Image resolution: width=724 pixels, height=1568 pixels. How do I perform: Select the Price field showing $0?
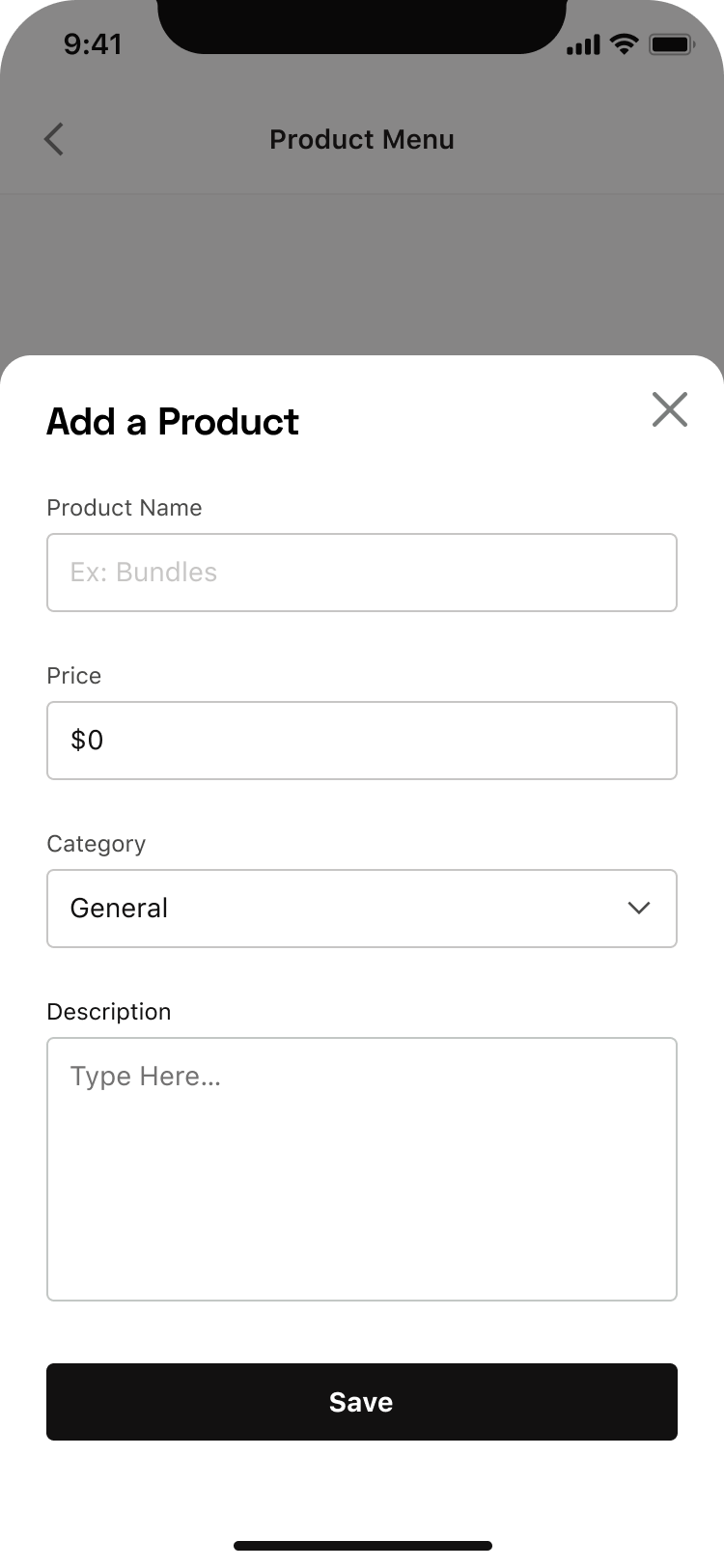pos(362,741)
